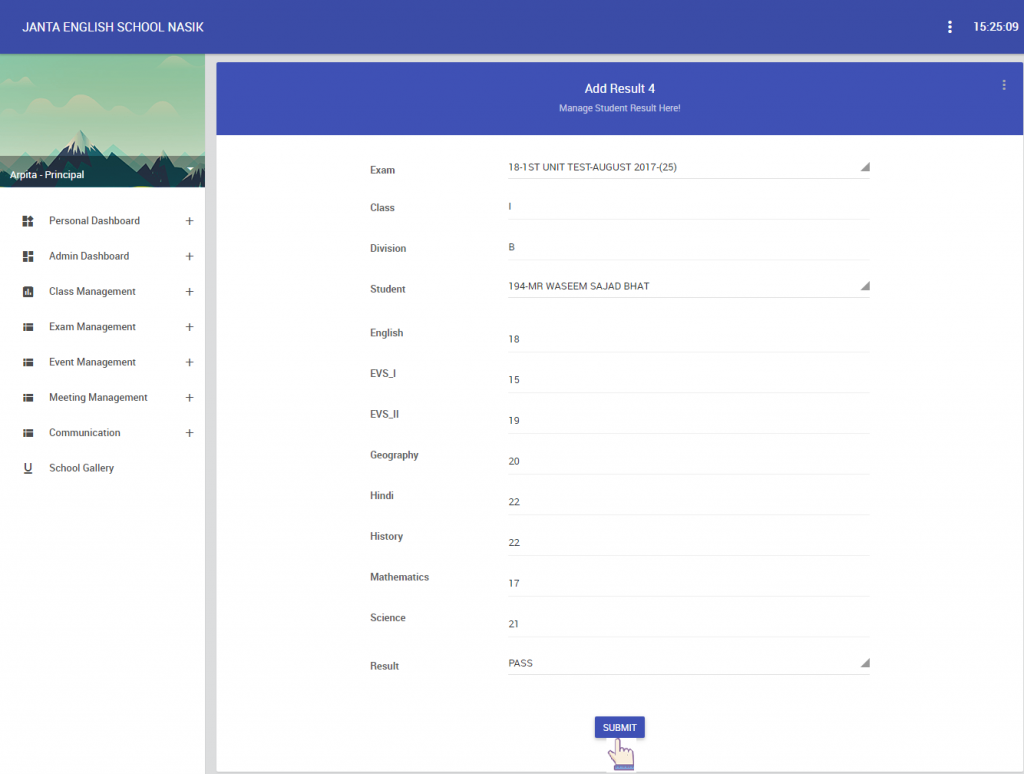Change the Result dropdown from PASS
Screen dimensions: 1024x774
(688, 663)
